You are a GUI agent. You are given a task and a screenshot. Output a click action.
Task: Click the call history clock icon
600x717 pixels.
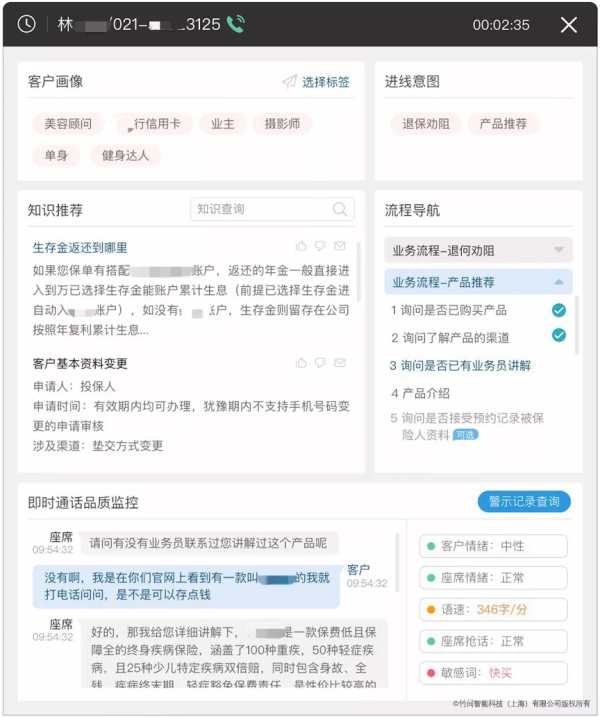coord(27,24)
